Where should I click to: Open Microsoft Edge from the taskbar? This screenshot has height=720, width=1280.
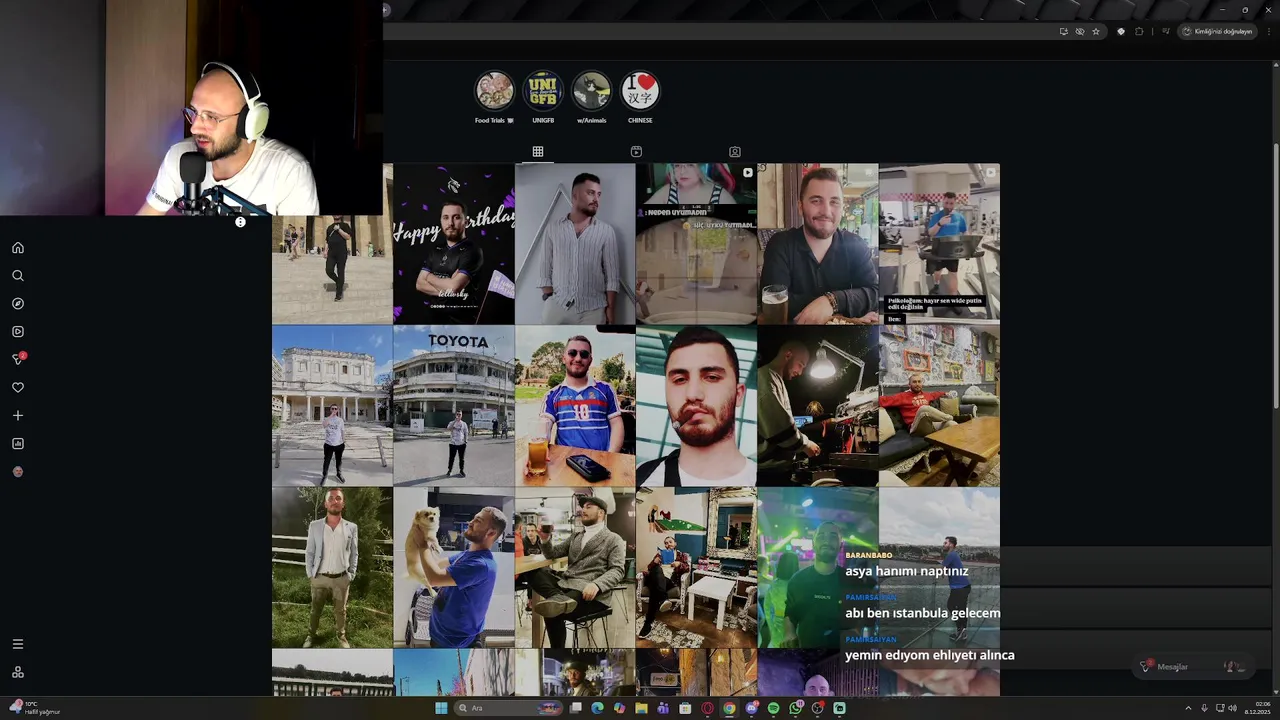598,708
